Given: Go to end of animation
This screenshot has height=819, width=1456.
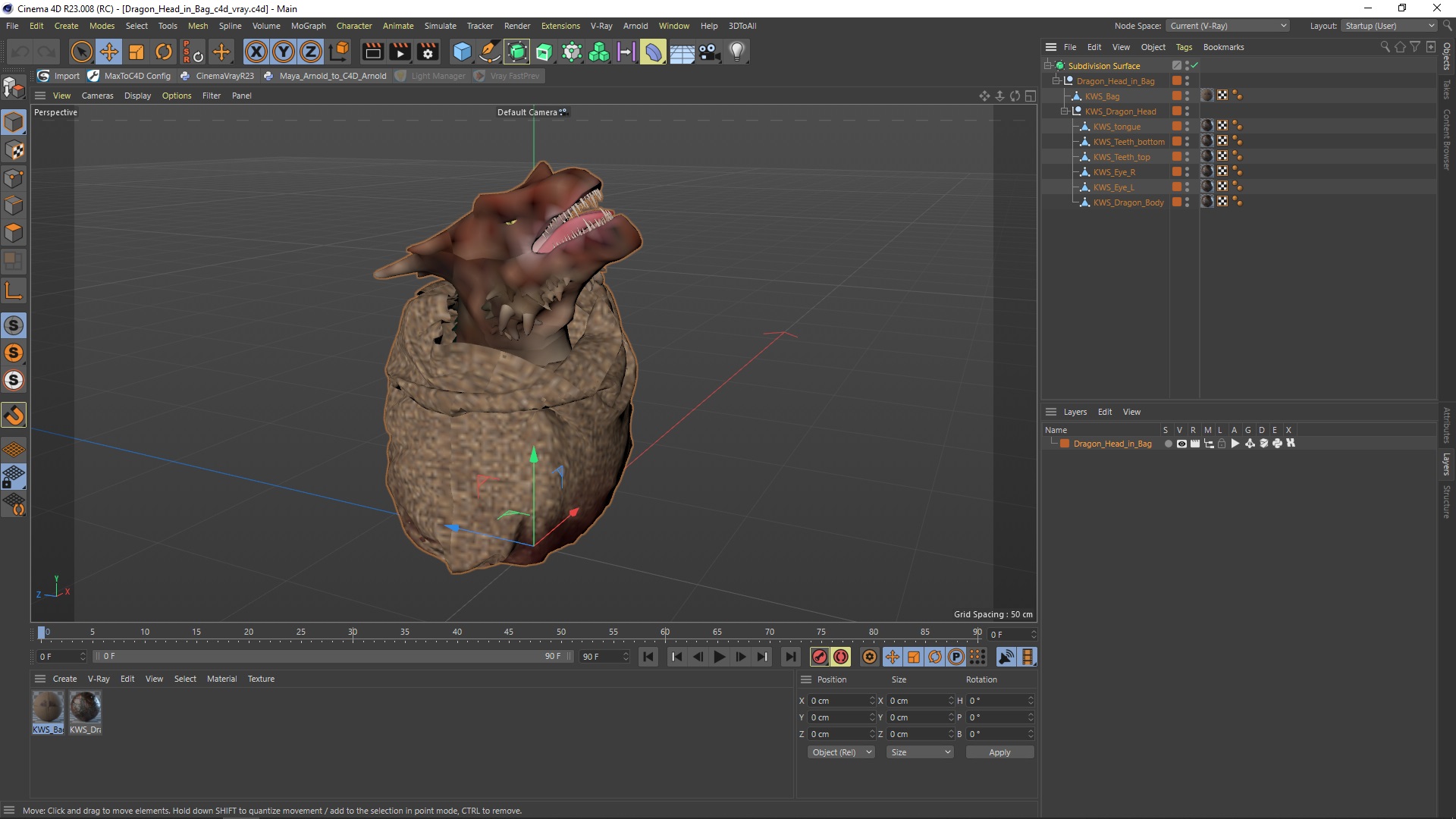Looking at the screenshot, I should [x=790, y=657].
